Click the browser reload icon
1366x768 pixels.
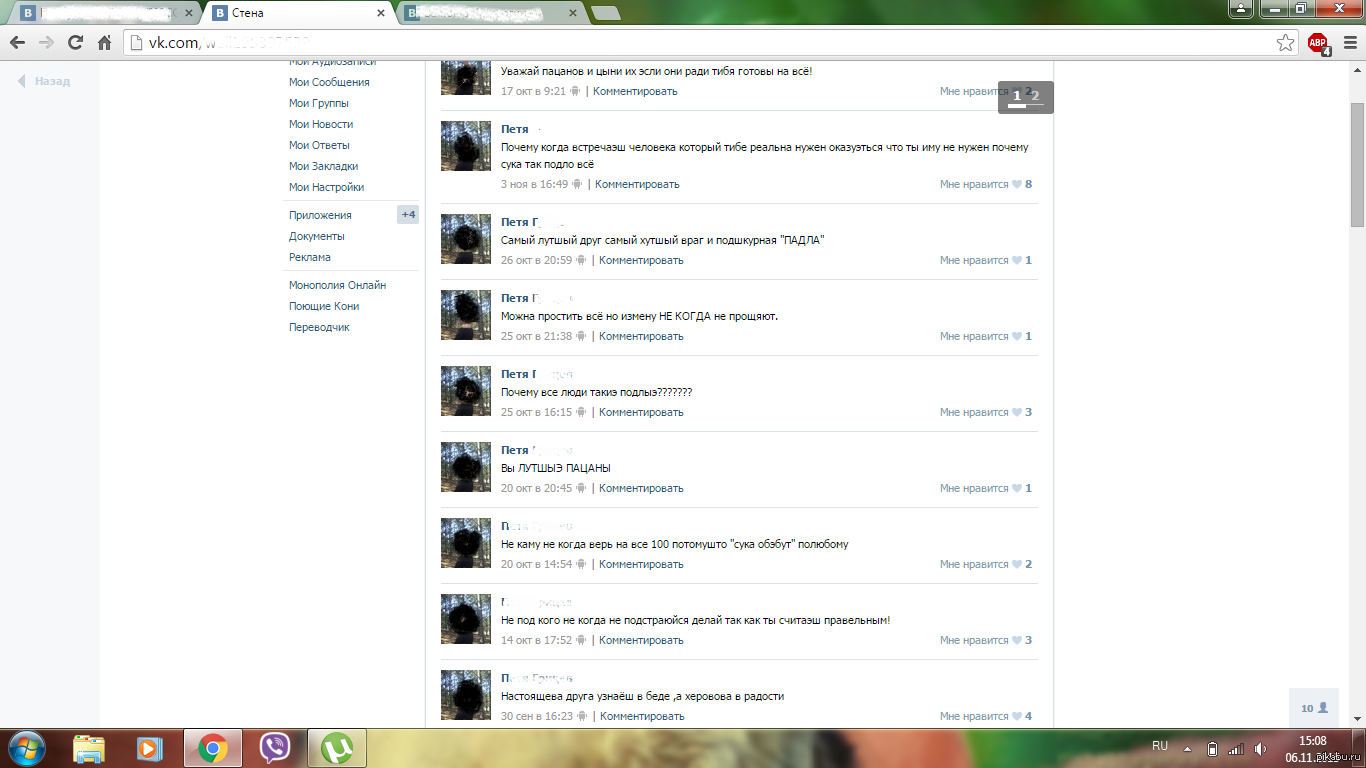pos(75,43)
